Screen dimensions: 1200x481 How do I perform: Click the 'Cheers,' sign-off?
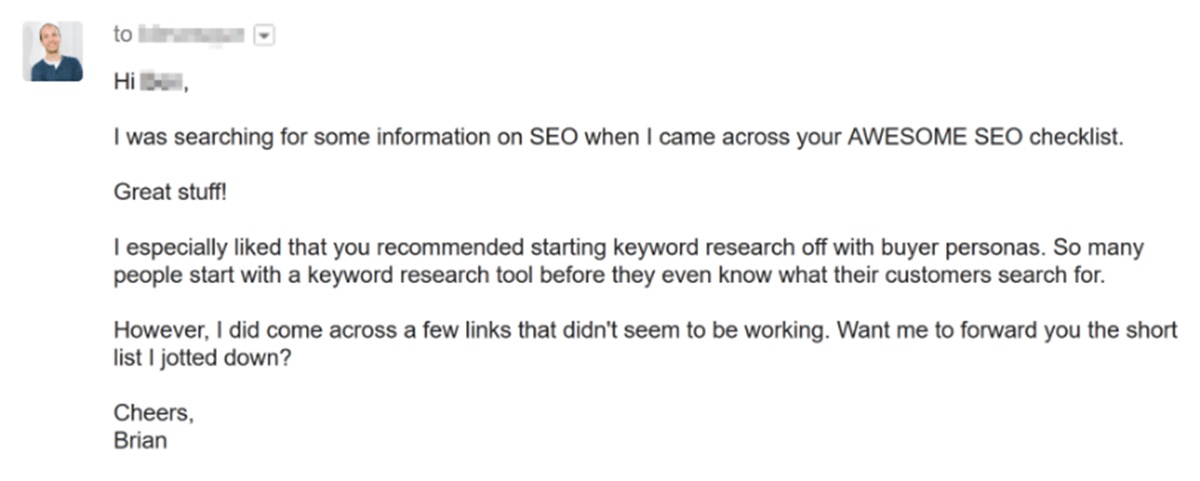click(x=146, y=413)
